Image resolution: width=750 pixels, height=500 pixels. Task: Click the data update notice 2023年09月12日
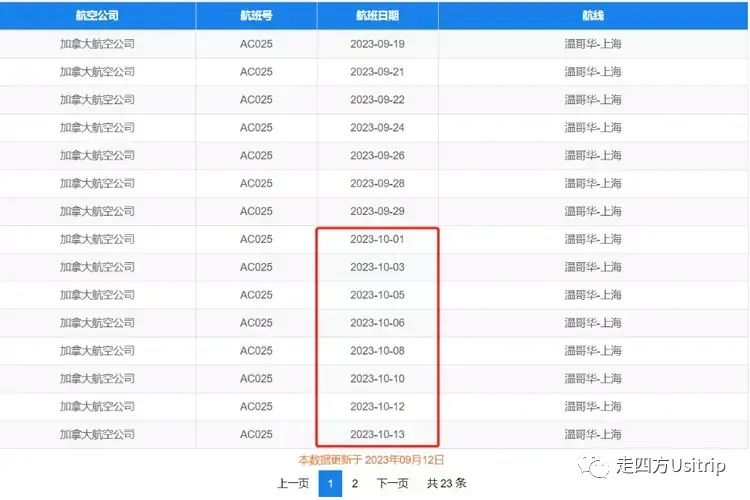click(x=371, y=460)
